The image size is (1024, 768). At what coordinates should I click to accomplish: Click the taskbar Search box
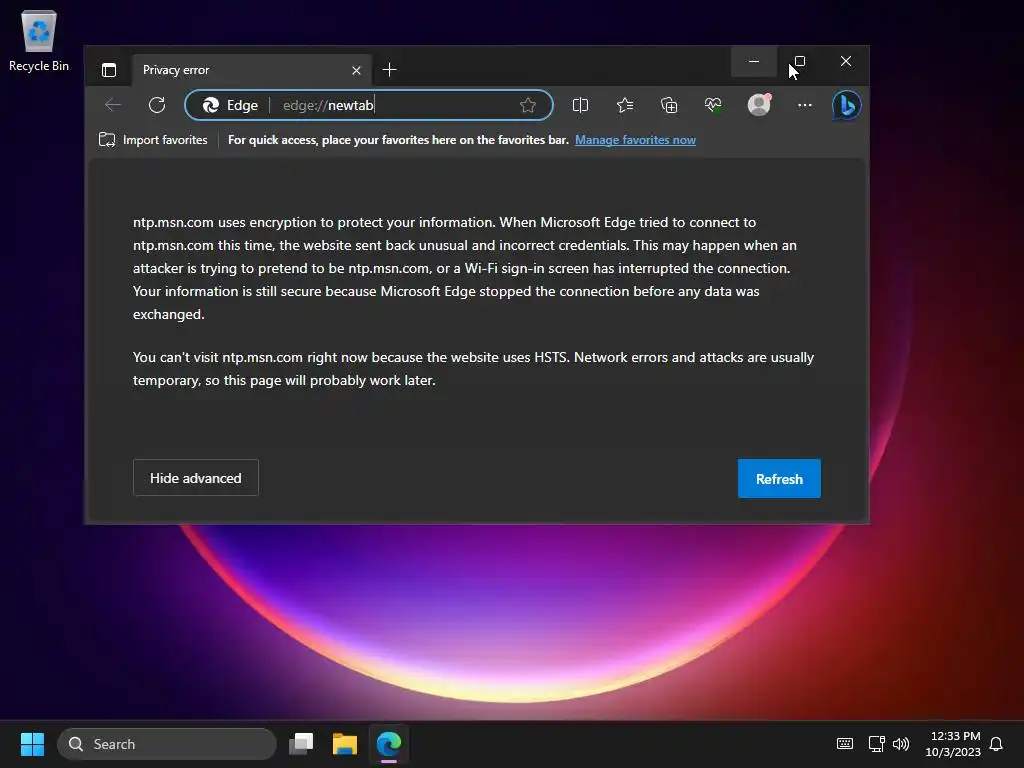[x=167, y=744]
